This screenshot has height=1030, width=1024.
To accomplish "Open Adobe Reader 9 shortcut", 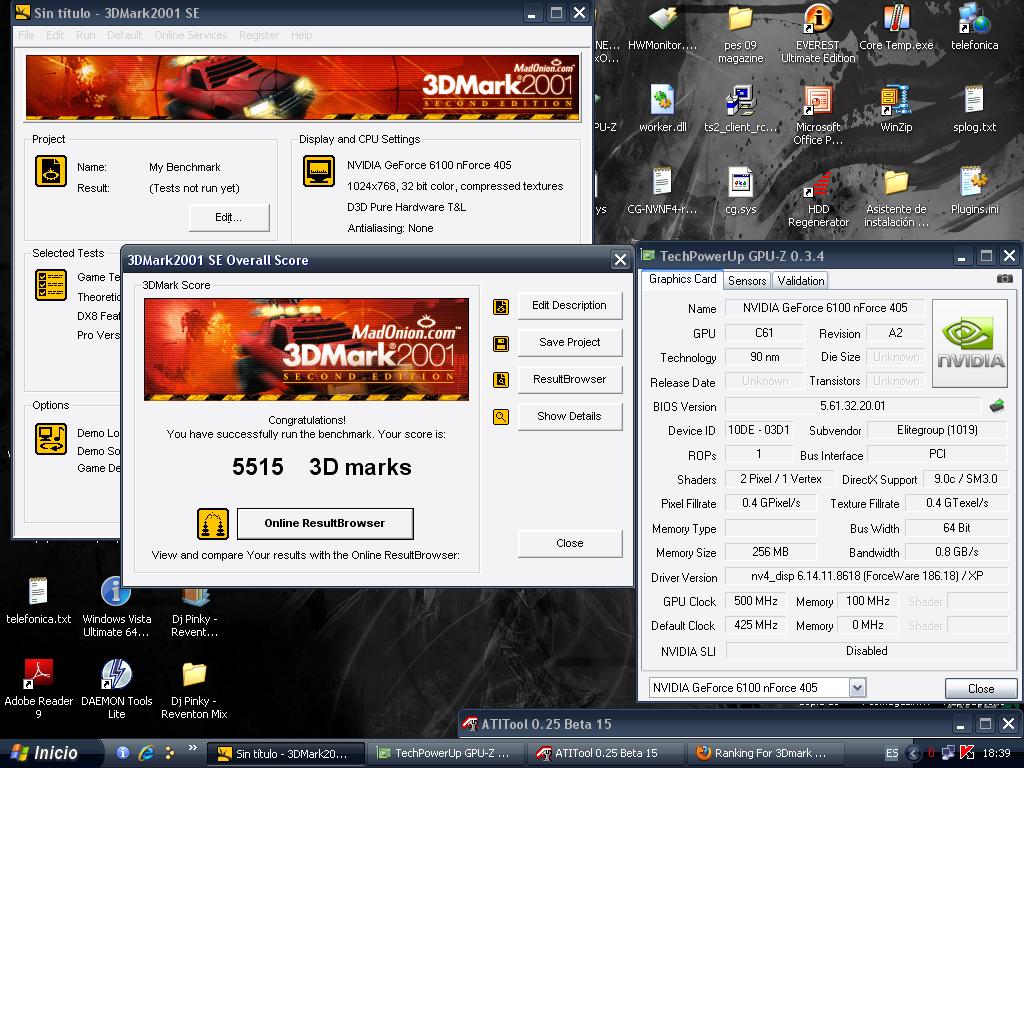I will [38, 690].
